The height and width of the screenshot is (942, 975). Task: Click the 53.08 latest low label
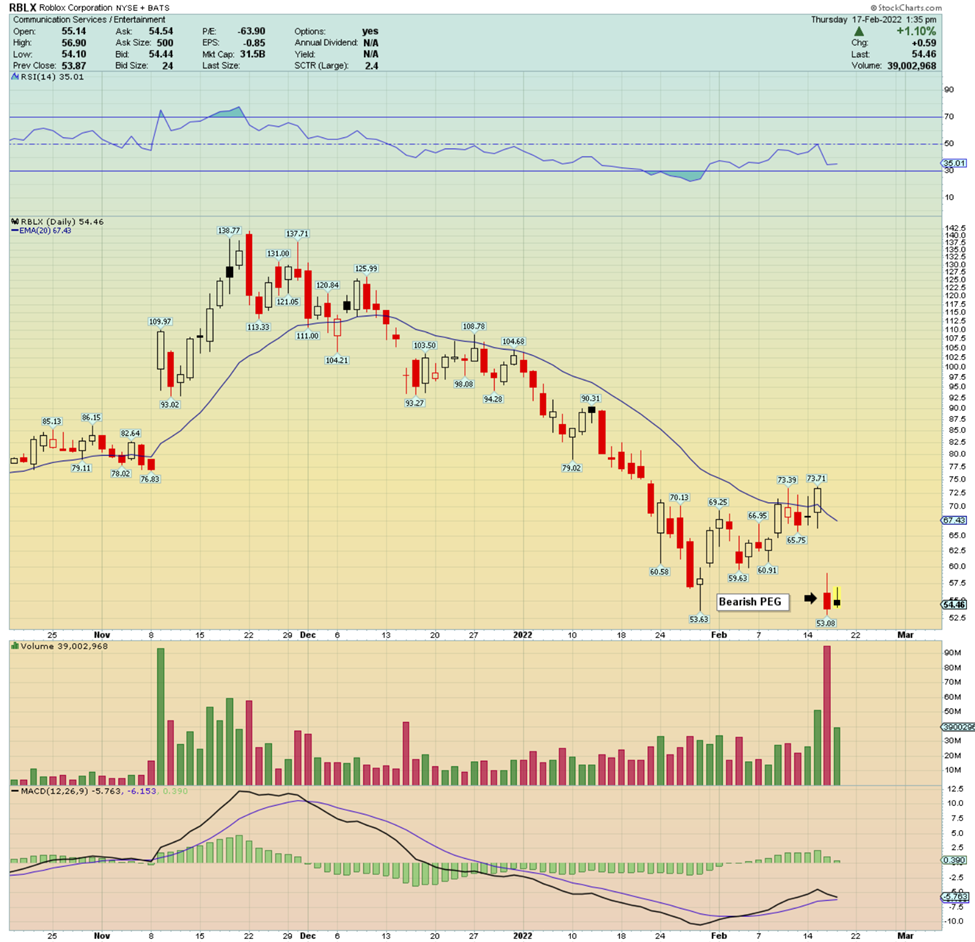point(826,623)
